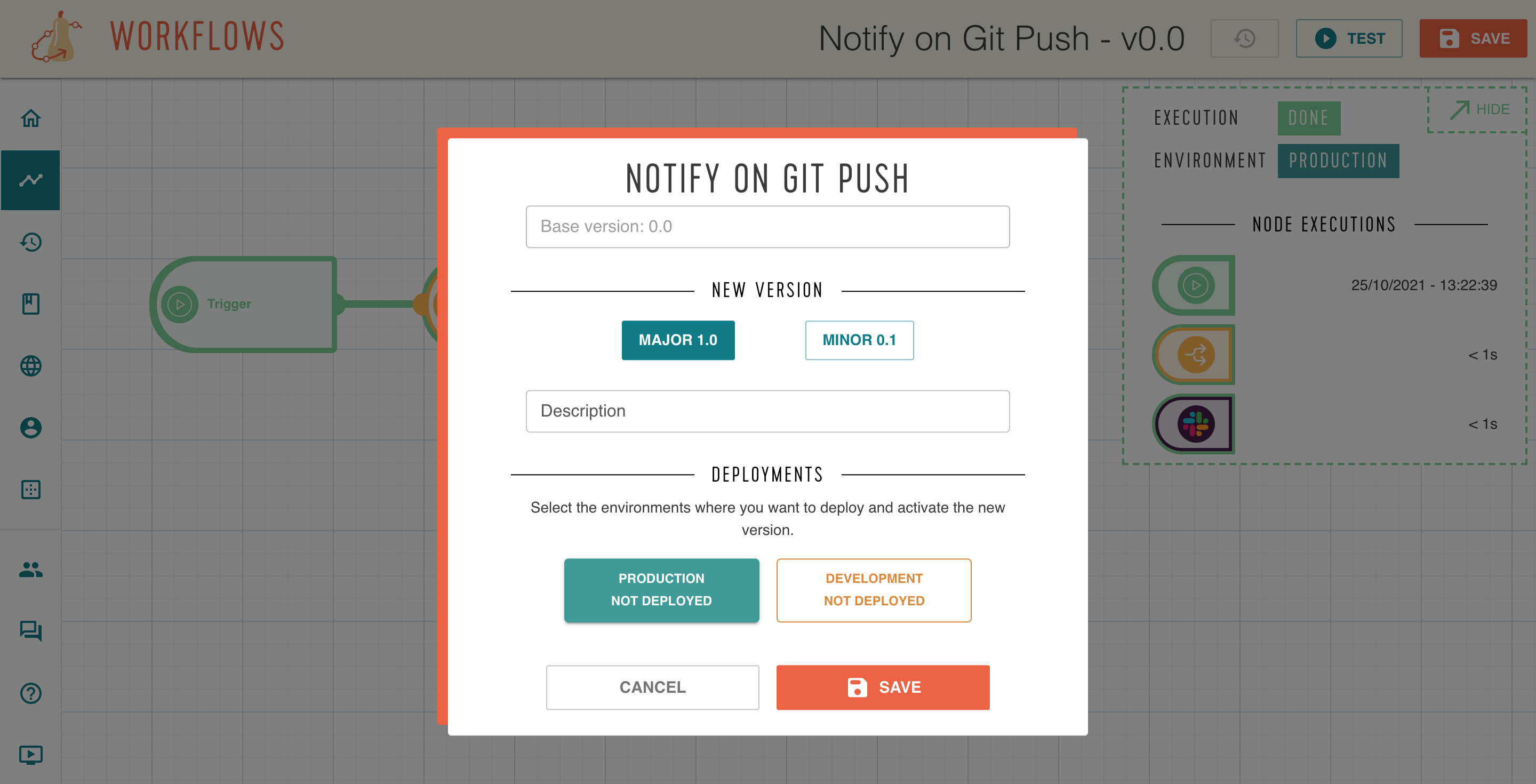
Task: Toggle PRODUCTION deployment environment
Action: pyautogui.click(x=661, y=590)
